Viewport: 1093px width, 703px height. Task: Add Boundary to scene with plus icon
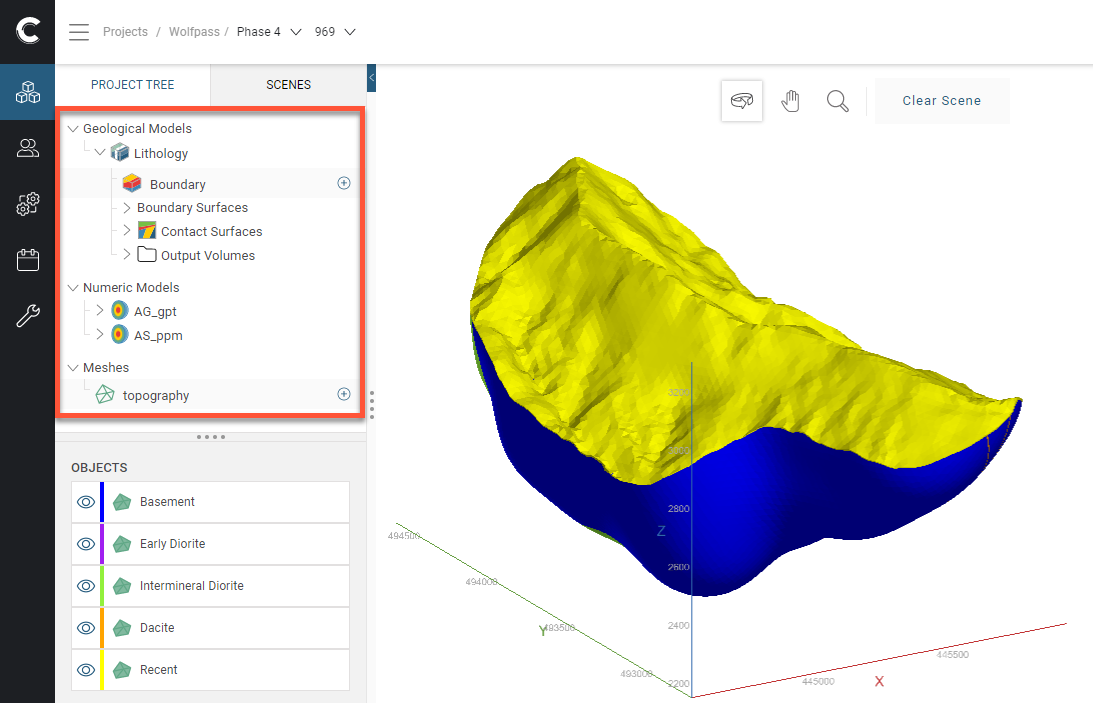[344, 184]
